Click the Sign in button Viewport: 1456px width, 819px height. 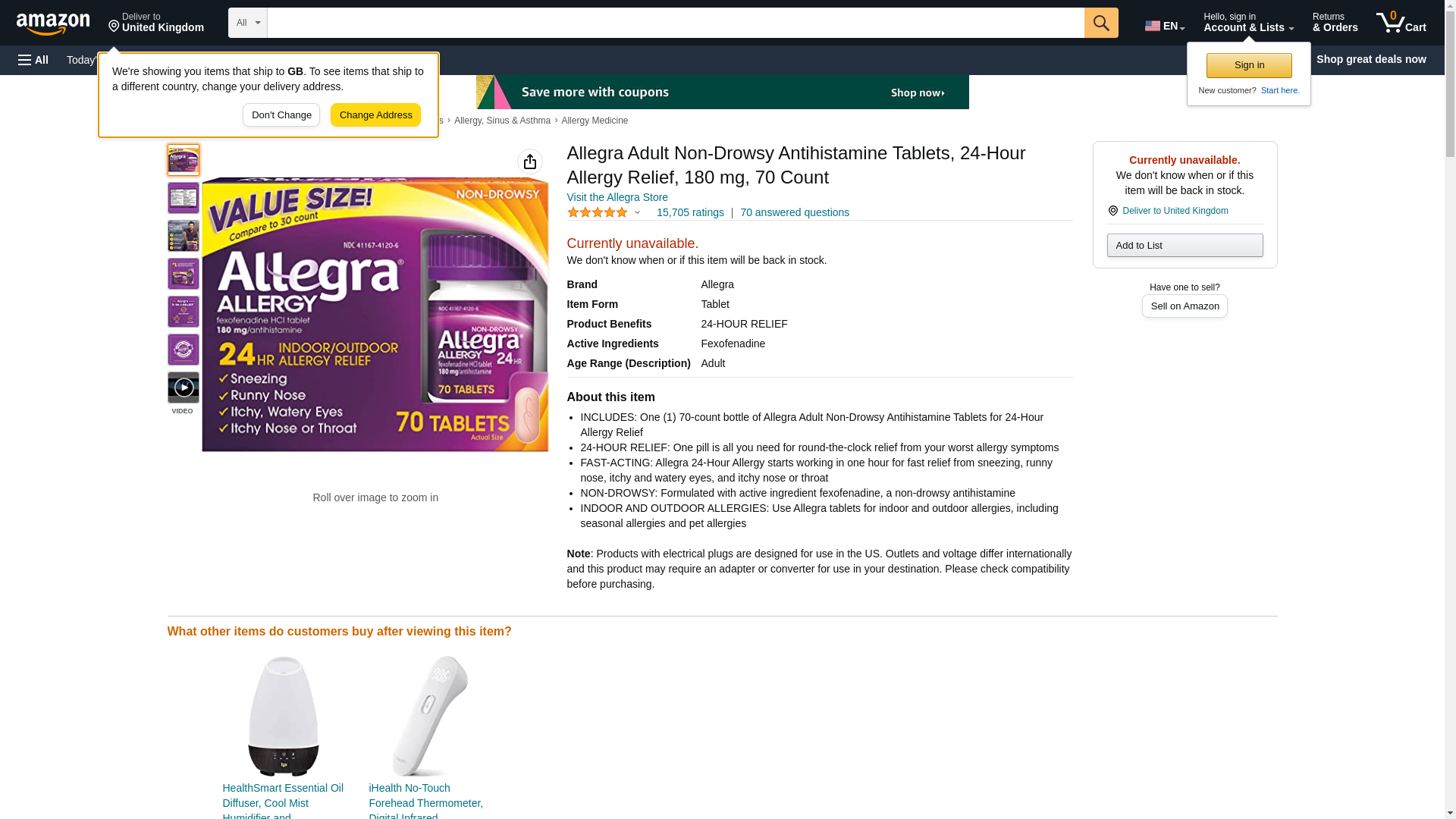[1249, 65]
